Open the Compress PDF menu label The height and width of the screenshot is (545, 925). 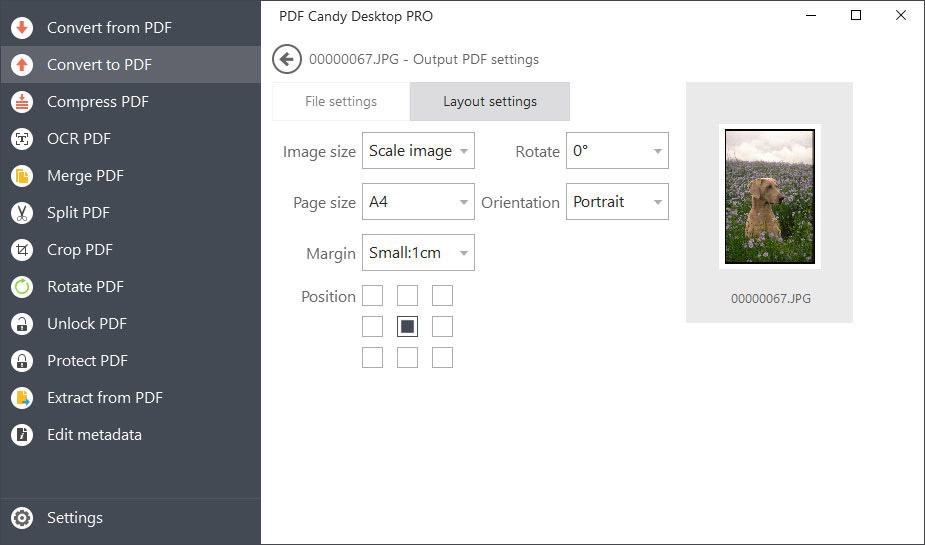[98, 101]
